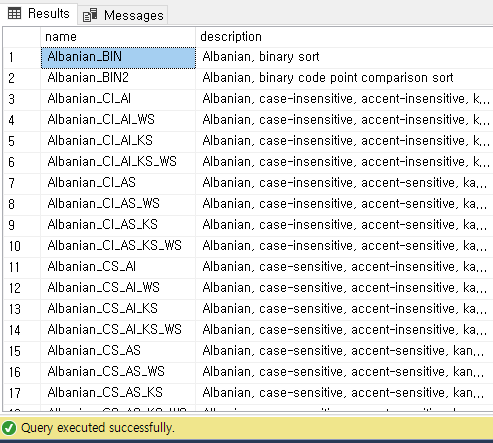Click the Albanian_CI_AS_KS_WS cell
The height and width of the screenshot is (443, 493).
coord(118,246)
